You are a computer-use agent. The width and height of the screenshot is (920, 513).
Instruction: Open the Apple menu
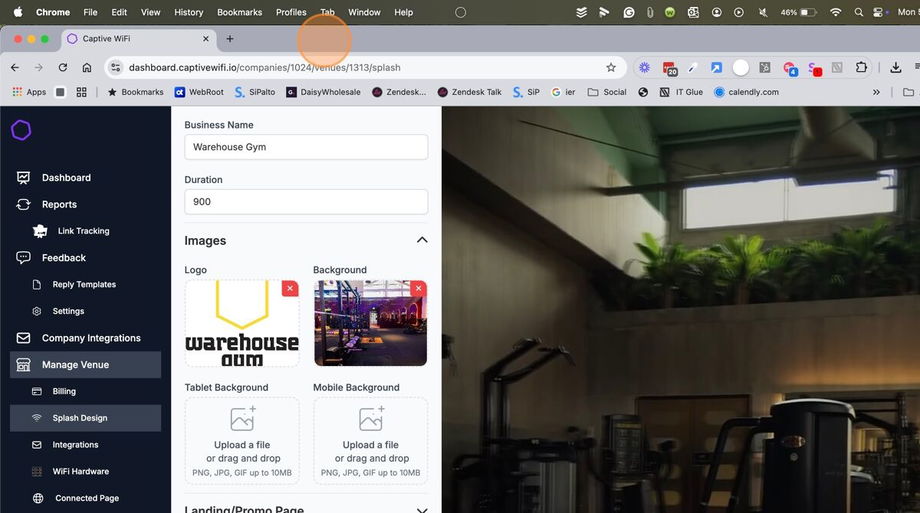click(x=18, y=12)
